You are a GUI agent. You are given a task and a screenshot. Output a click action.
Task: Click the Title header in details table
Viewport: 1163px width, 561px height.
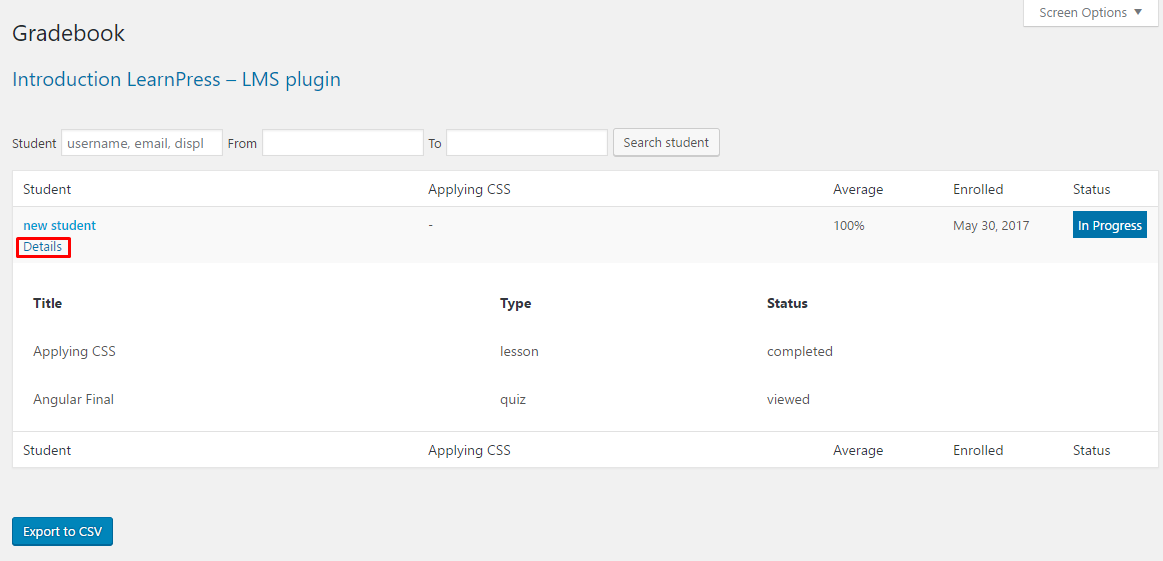click(x=47, y=304)
